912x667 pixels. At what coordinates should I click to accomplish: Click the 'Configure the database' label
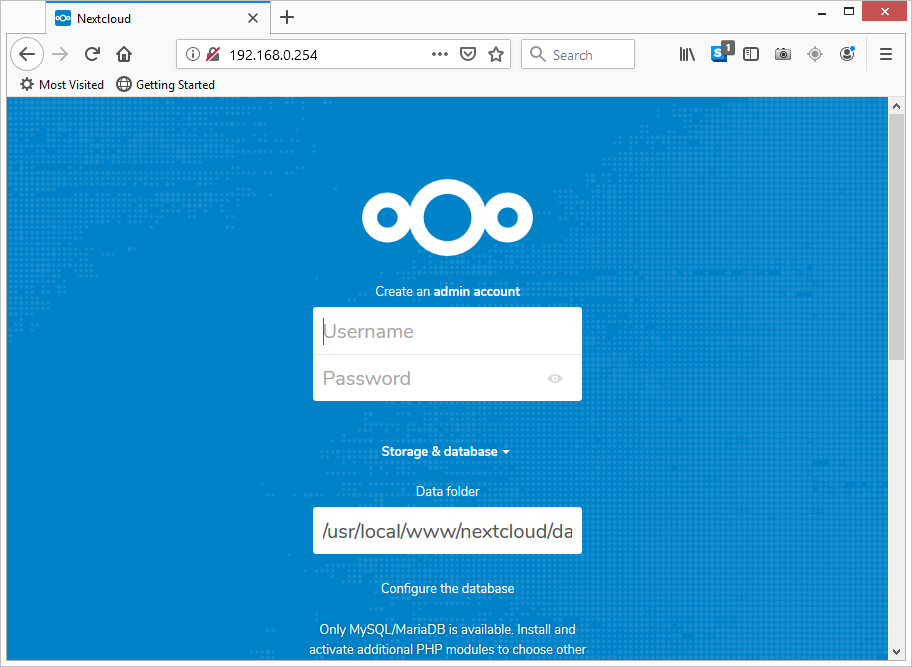tap(447, 588)
